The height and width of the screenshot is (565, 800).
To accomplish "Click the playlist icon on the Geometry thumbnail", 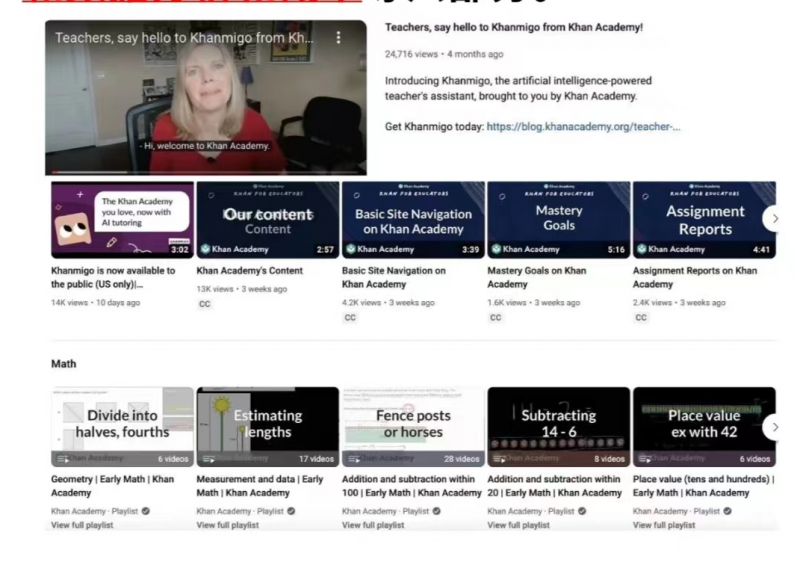I will (63, 459).
